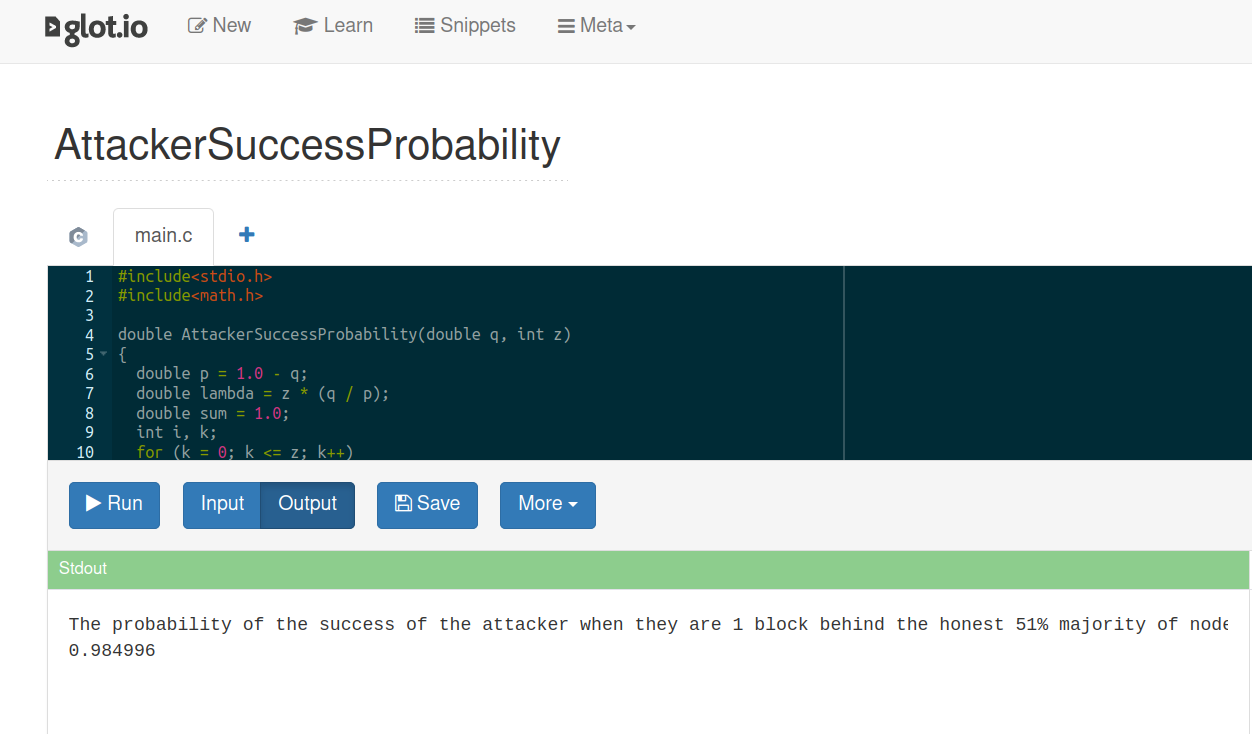
Task: Click the snippet title AttackerSuccessProbability
Action: [307, 145]
